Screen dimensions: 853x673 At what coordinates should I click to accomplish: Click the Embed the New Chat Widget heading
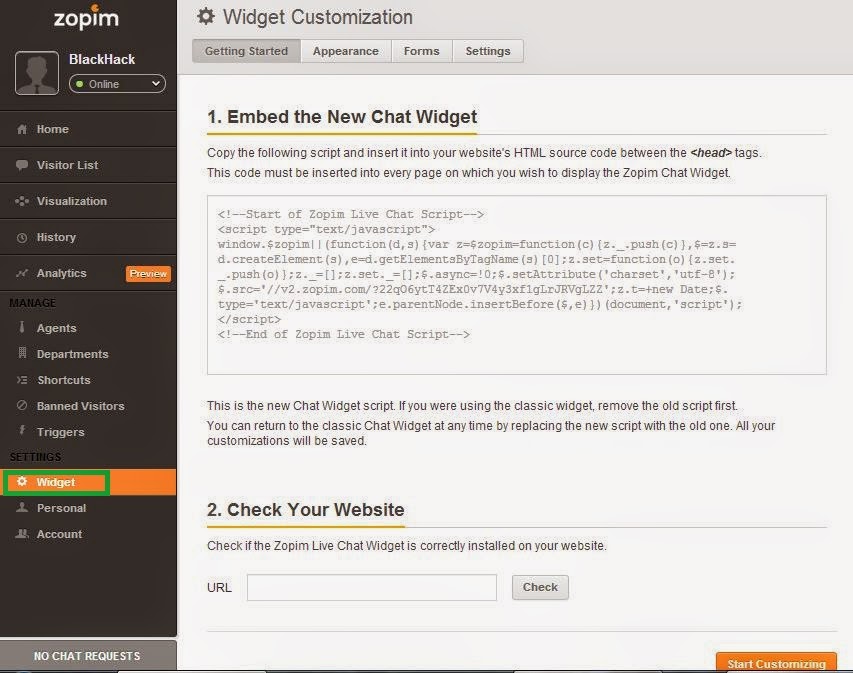coord(342,116)
